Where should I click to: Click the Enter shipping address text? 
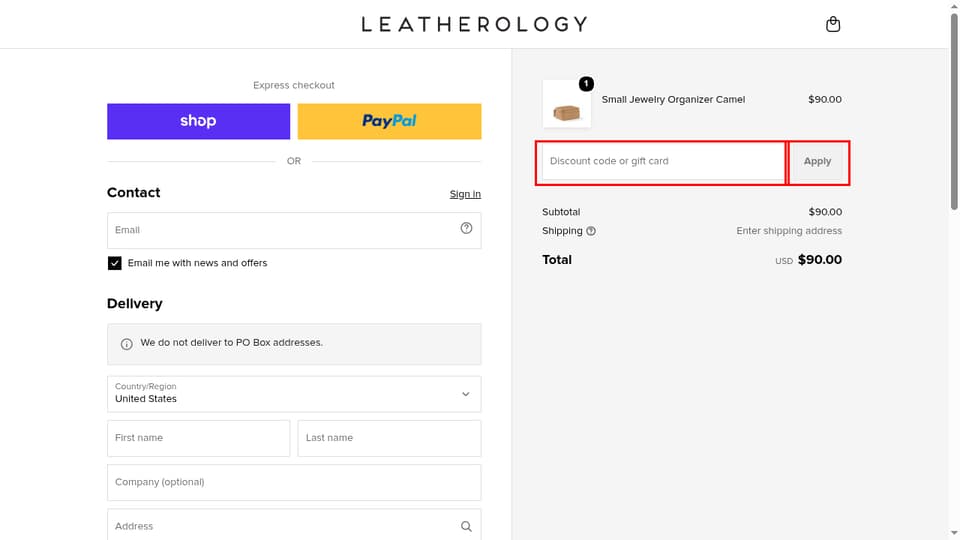[789, 231]
